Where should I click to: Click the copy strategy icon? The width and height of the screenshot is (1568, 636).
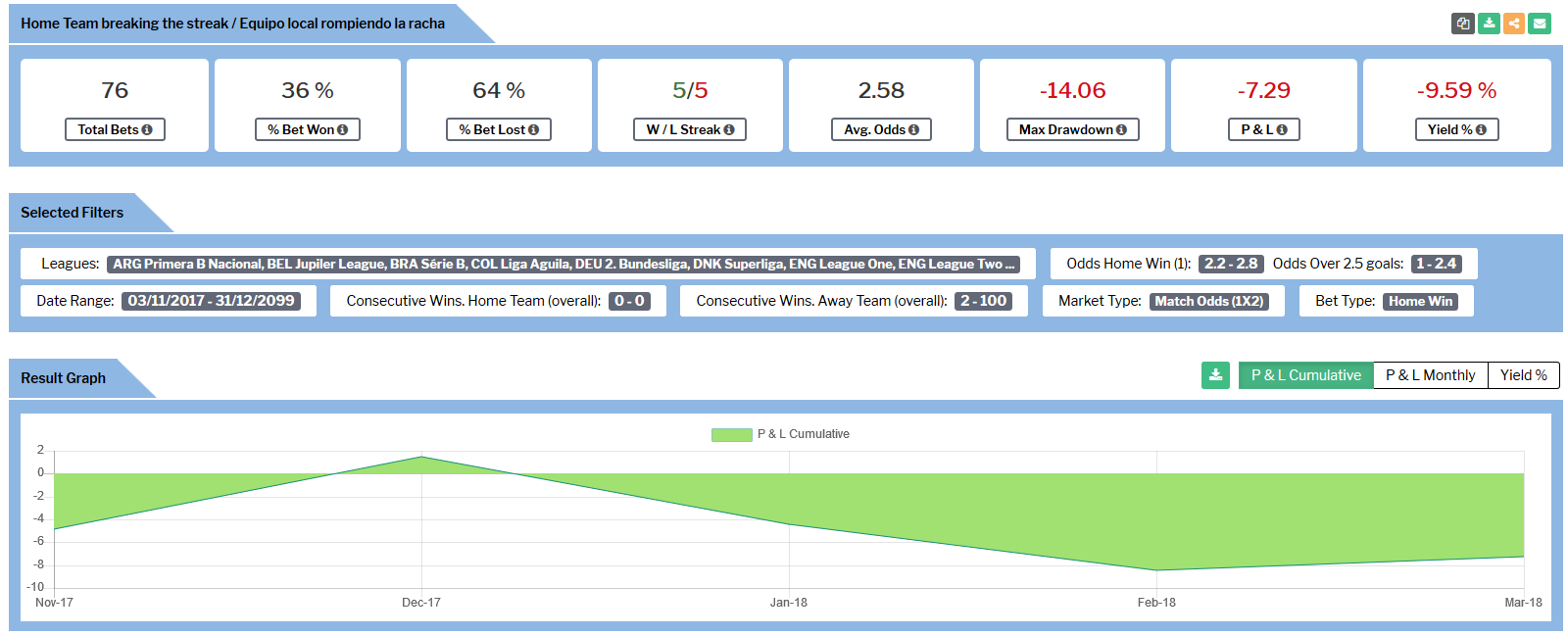1463,23
